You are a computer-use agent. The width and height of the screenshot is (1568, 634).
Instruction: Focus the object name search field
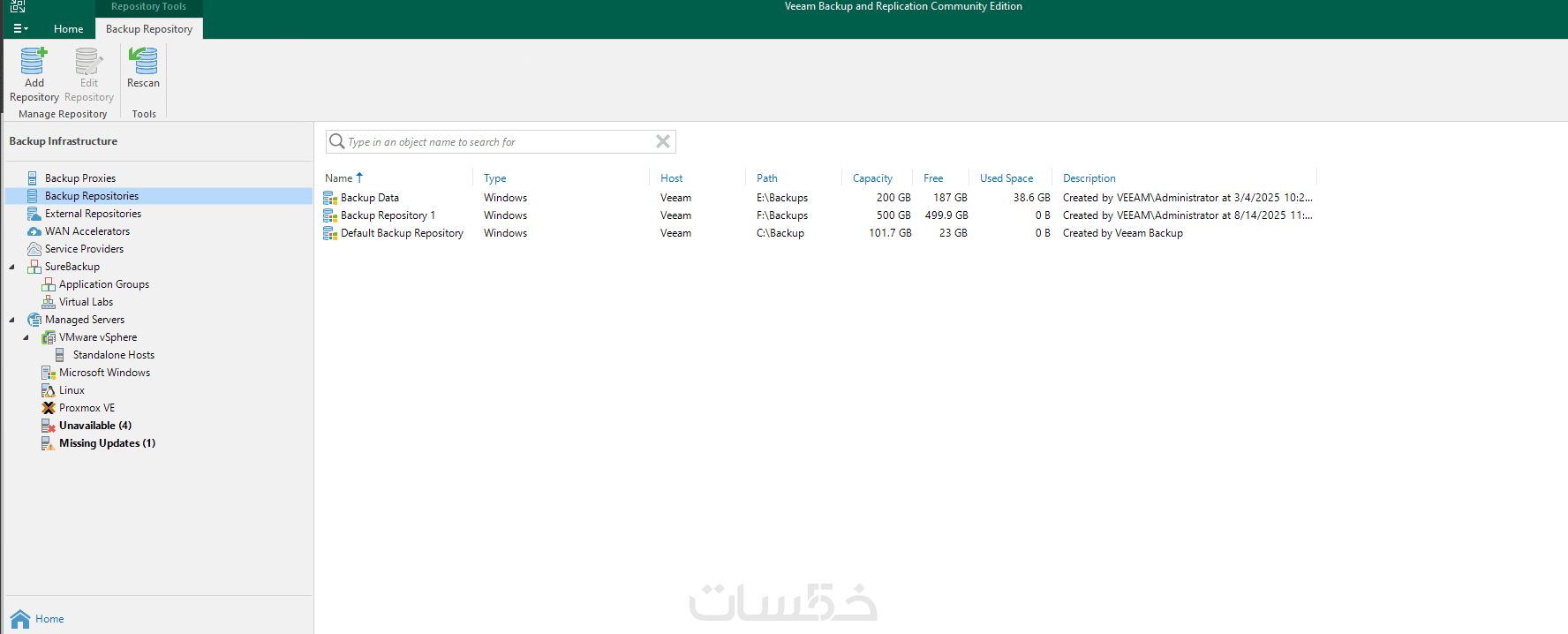click(x=499, y=142)
